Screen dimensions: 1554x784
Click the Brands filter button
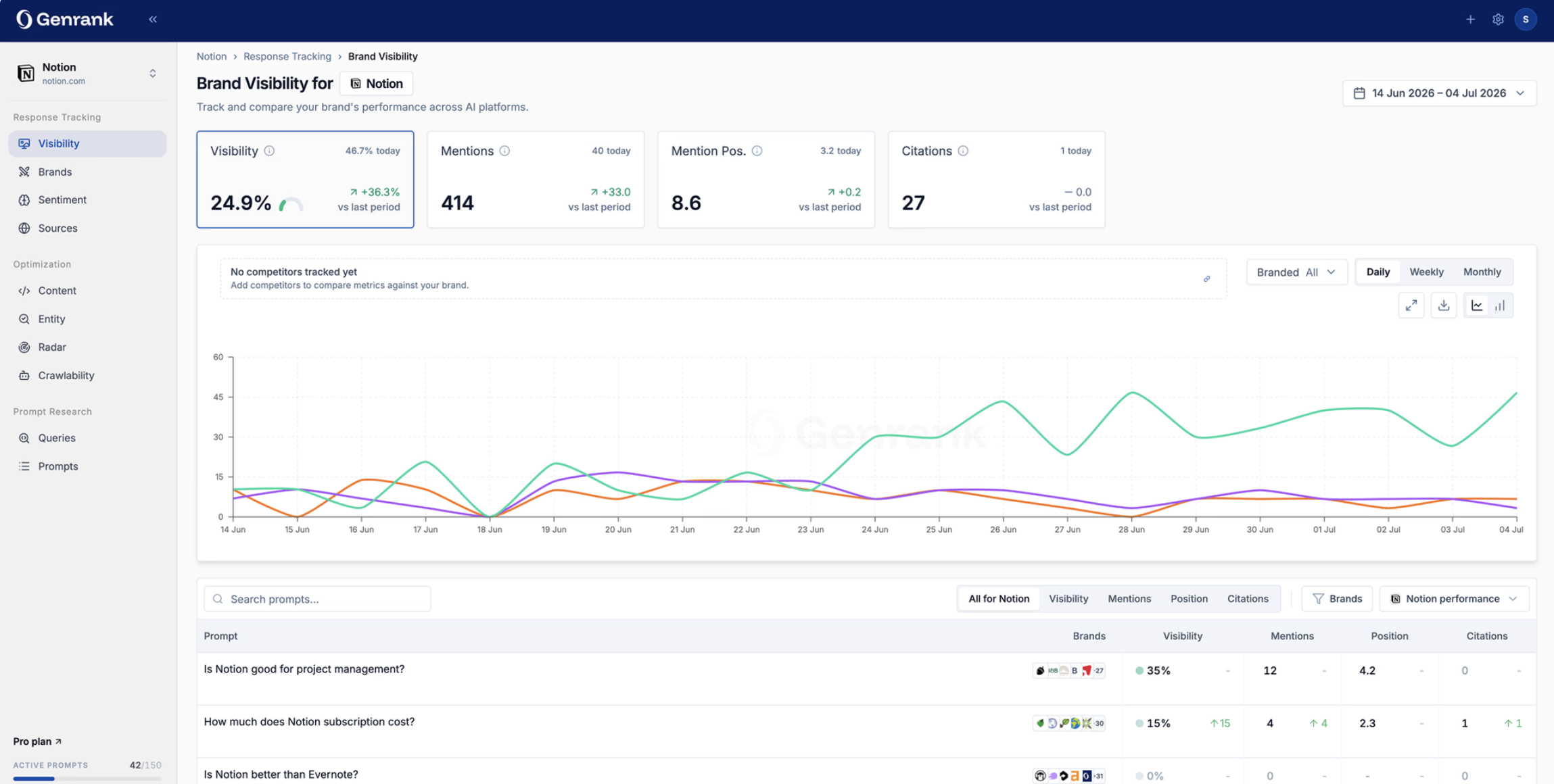point(1337,599)
